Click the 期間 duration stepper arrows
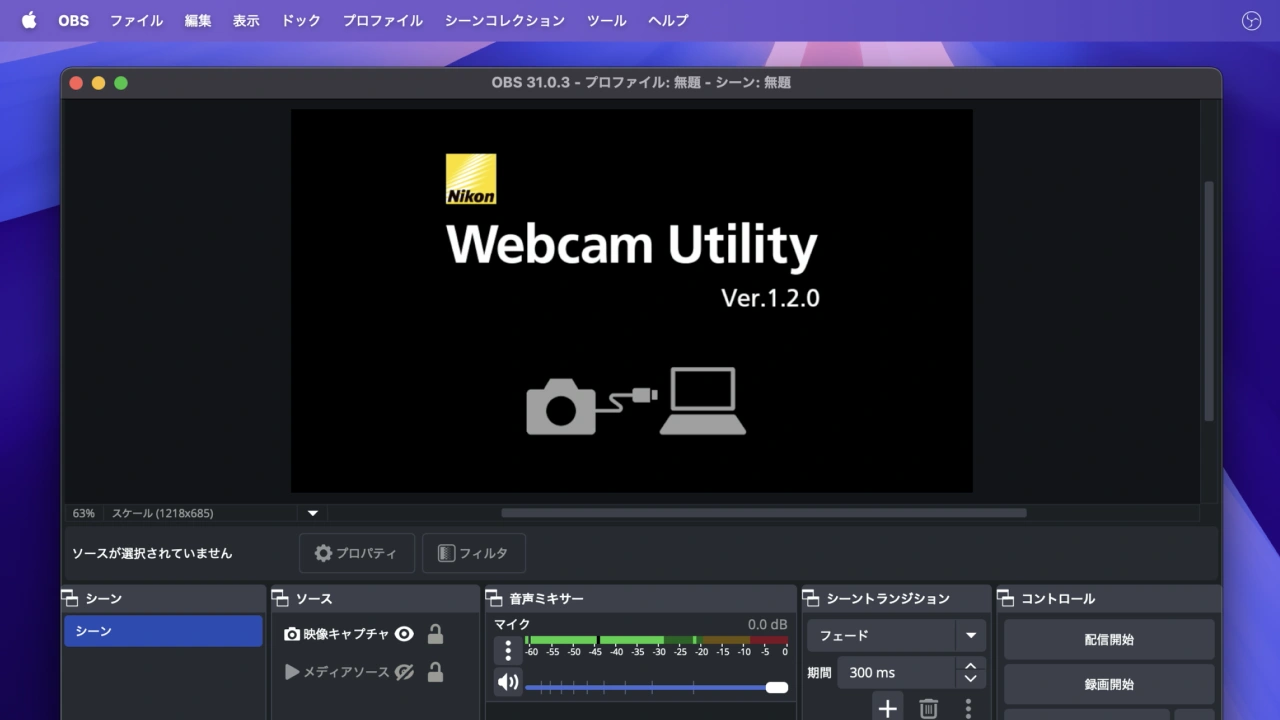Image resolution: width=1280 pixels, height=720 pixels. coord(969,673)
